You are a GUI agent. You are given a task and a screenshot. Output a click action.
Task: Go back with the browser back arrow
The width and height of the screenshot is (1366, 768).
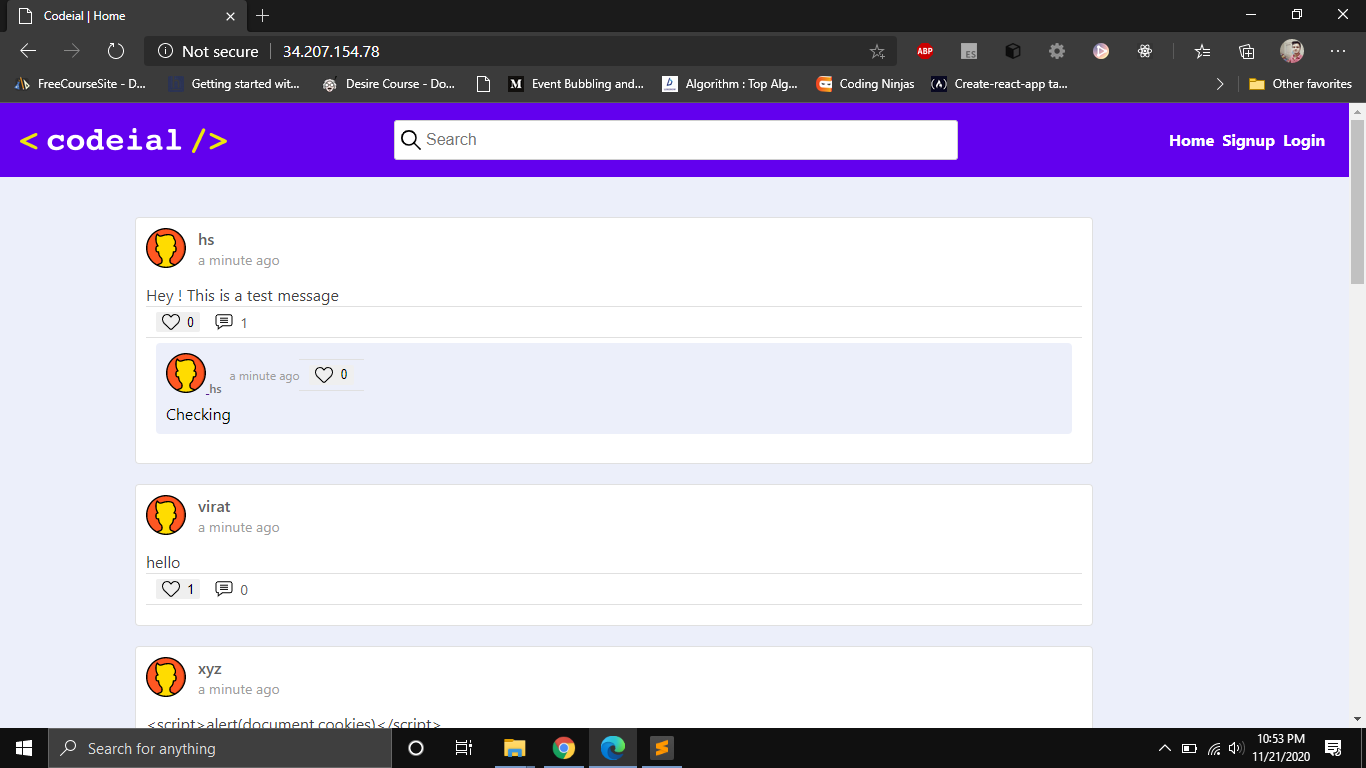(x=28, y=51)
